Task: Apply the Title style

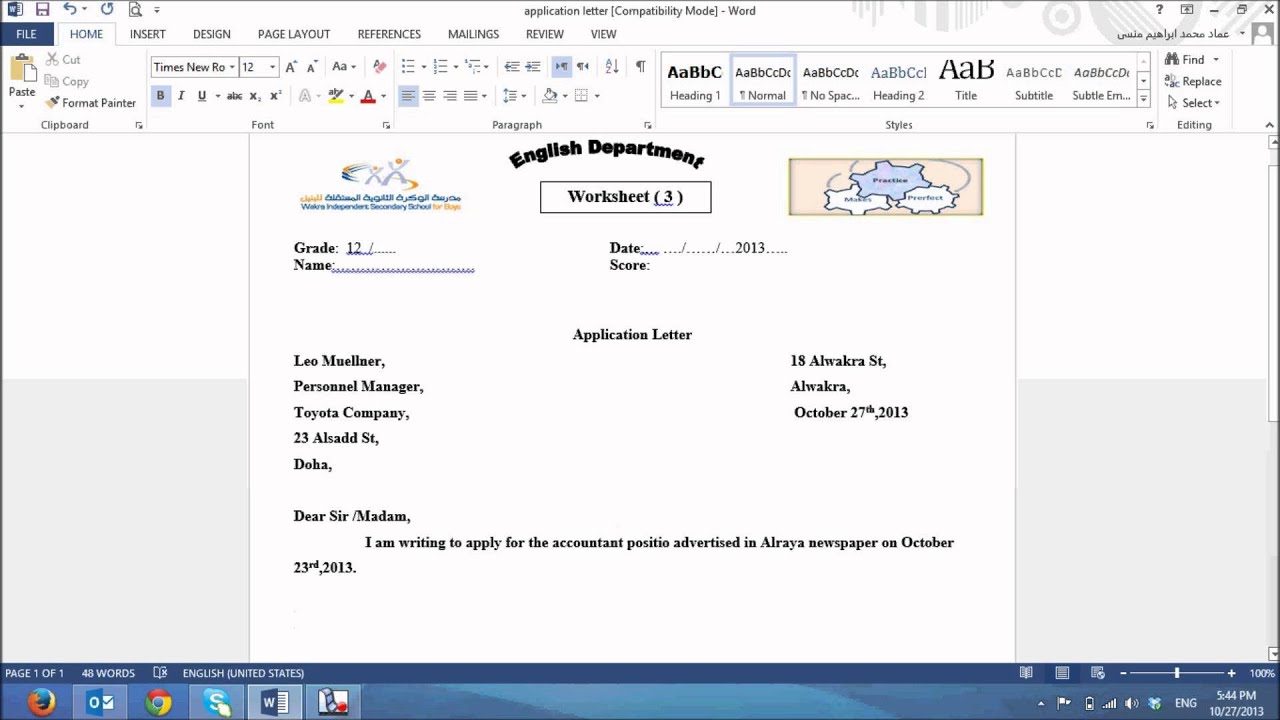Action: [966, 81]
